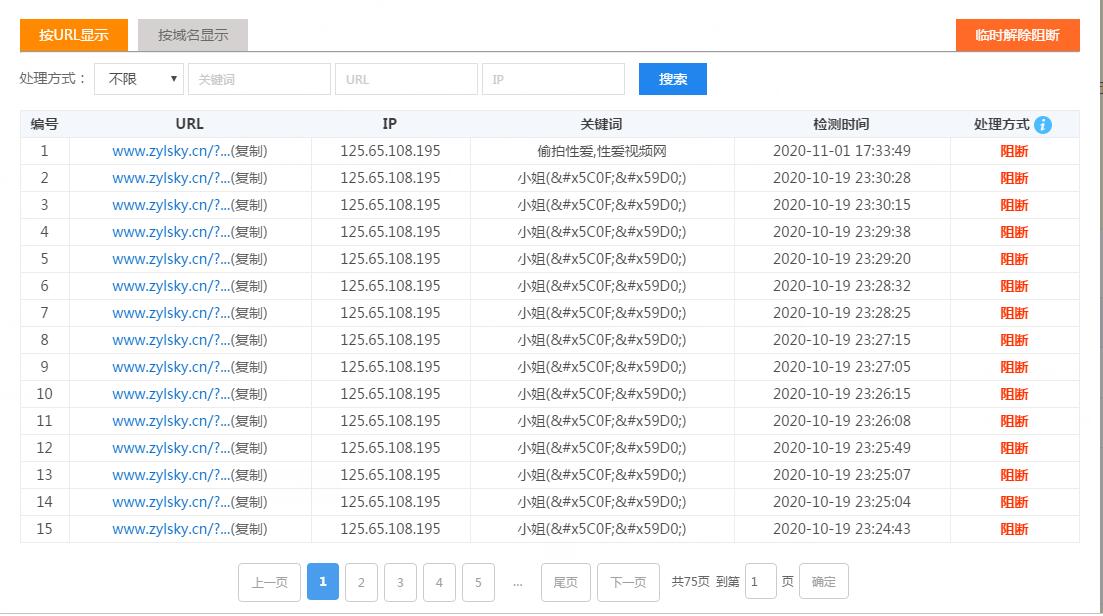
Task: Switch to the 按URL显示 tab
Action: click(x=74, y=35)
